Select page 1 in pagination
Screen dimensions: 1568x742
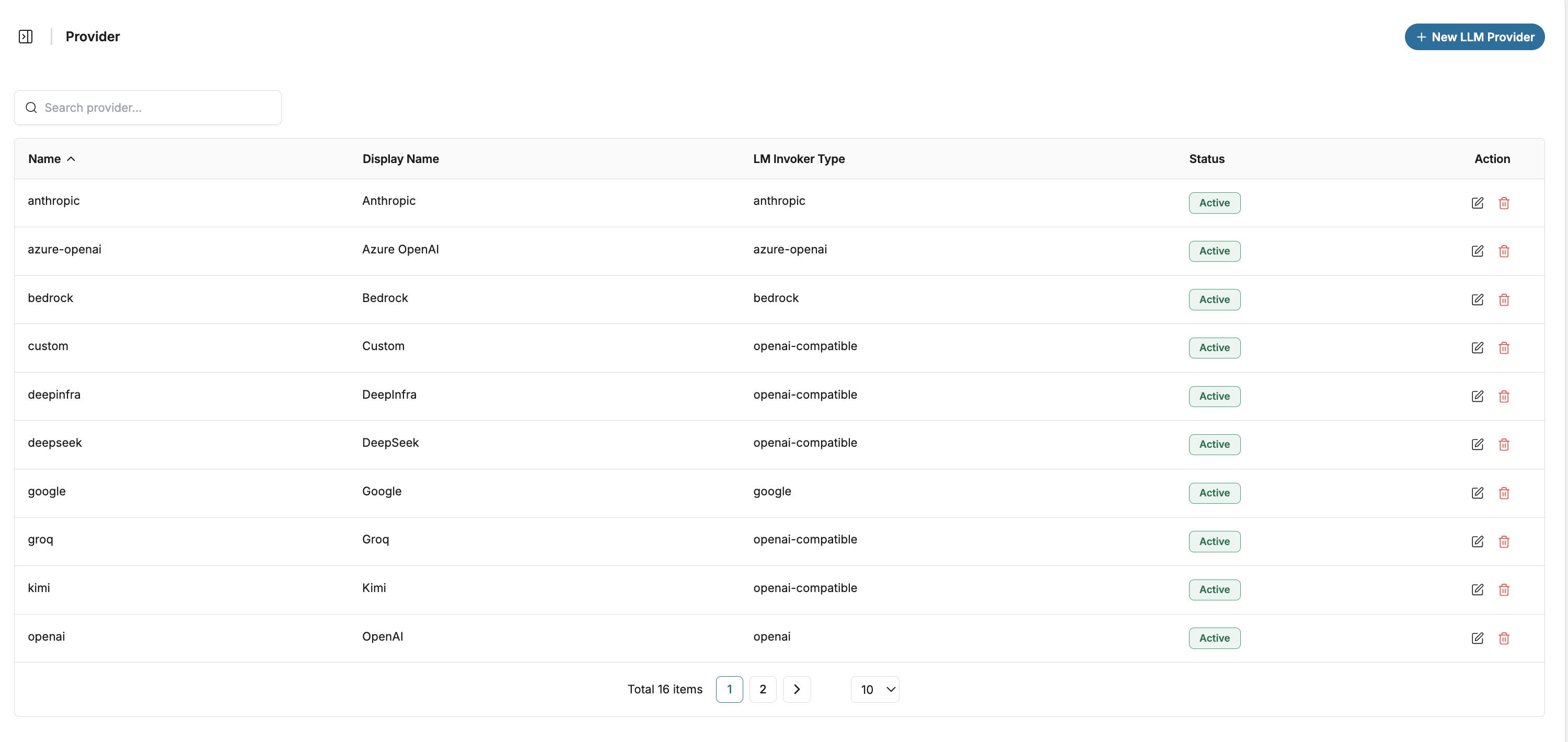point(729,689)
